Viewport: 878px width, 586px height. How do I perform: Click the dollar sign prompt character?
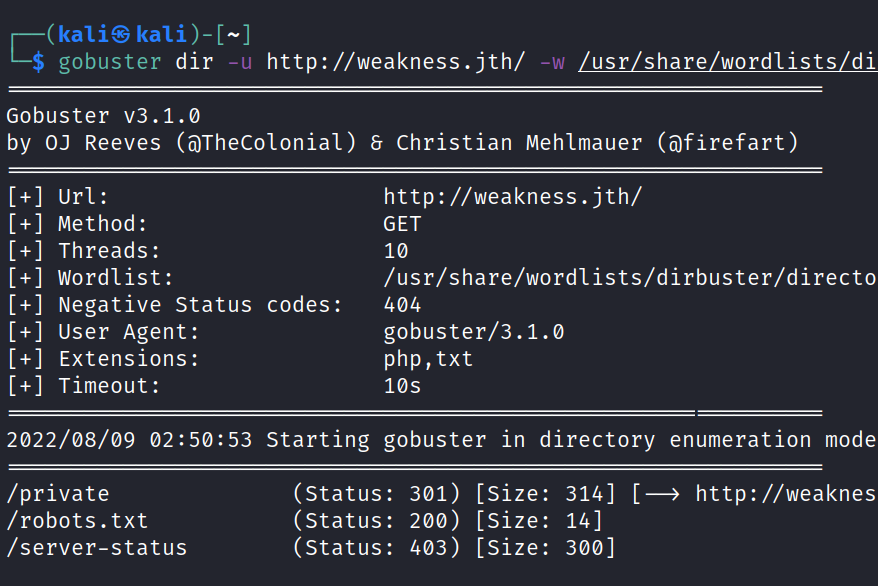(38, 61)
